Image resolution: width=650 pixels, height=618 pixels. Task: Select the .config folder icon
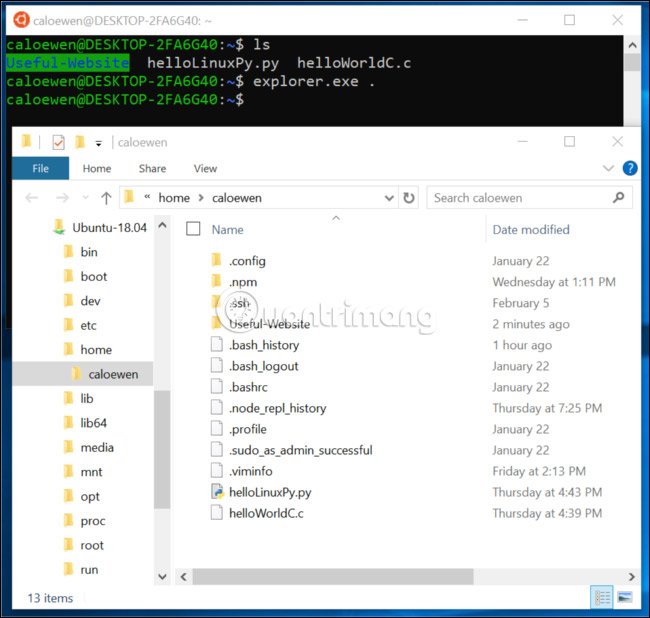coord(217,260)
